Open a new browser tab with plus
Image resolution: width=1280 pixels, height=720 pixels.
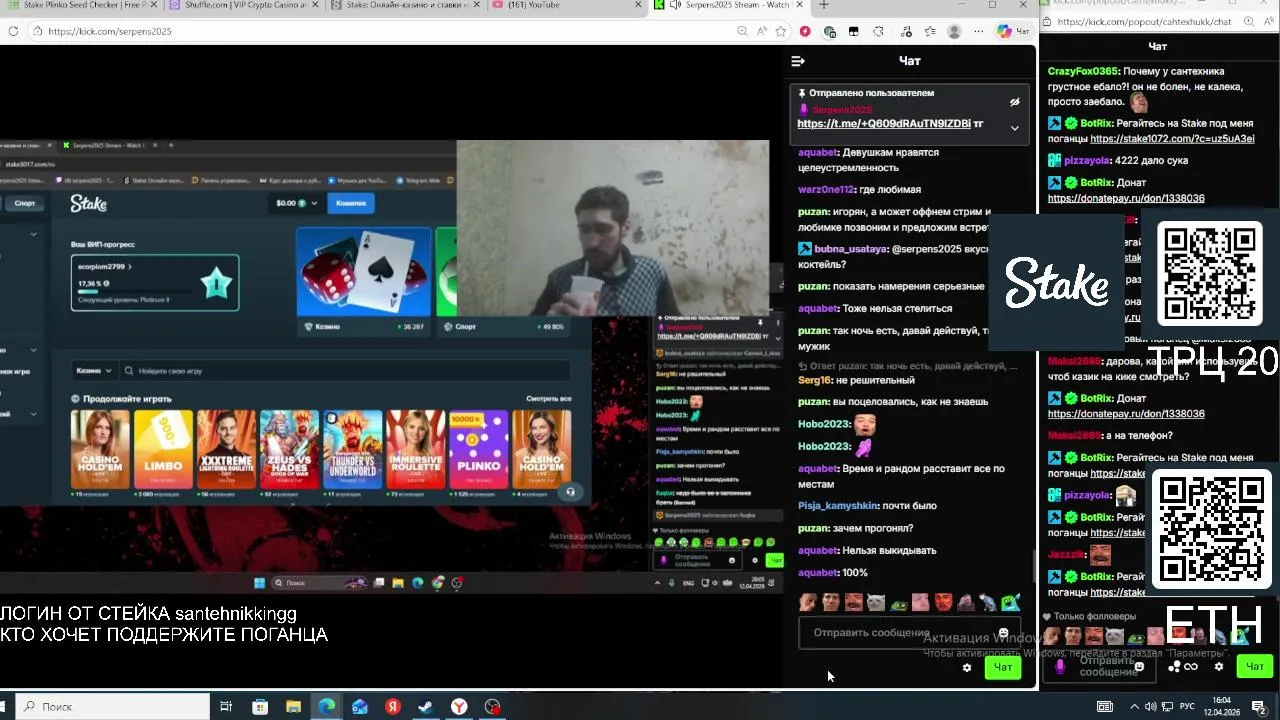824,5
